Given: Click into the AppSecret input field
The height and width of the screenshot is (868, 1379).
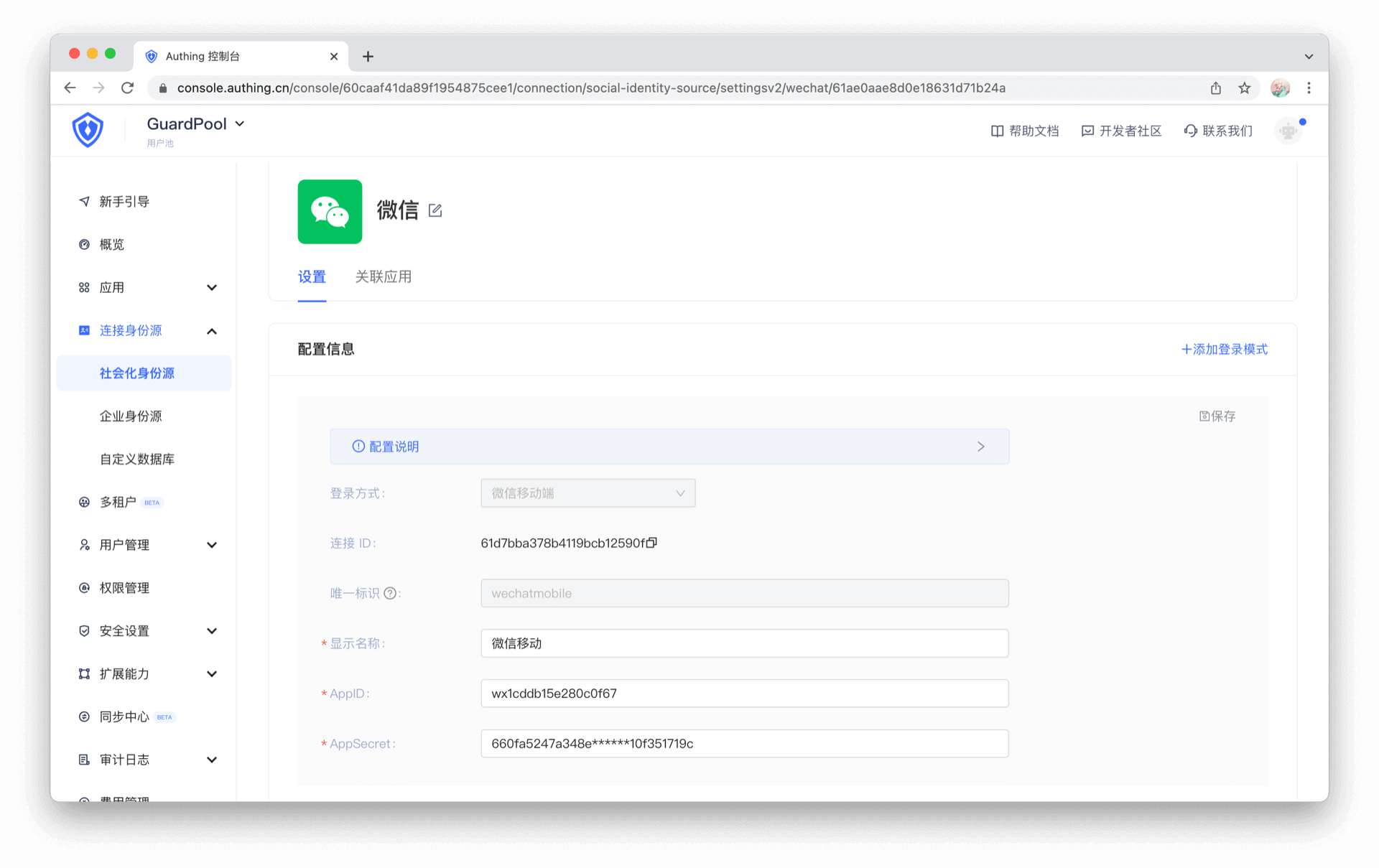Looking at the screenshot, I should click(744, 744).
